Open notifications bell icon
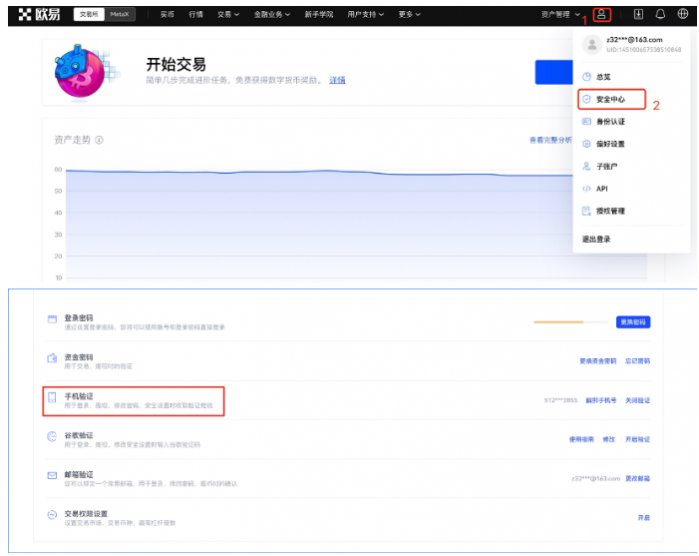Image resolution: width=699 pixels, height=556 pixels. tap(660, 15)
